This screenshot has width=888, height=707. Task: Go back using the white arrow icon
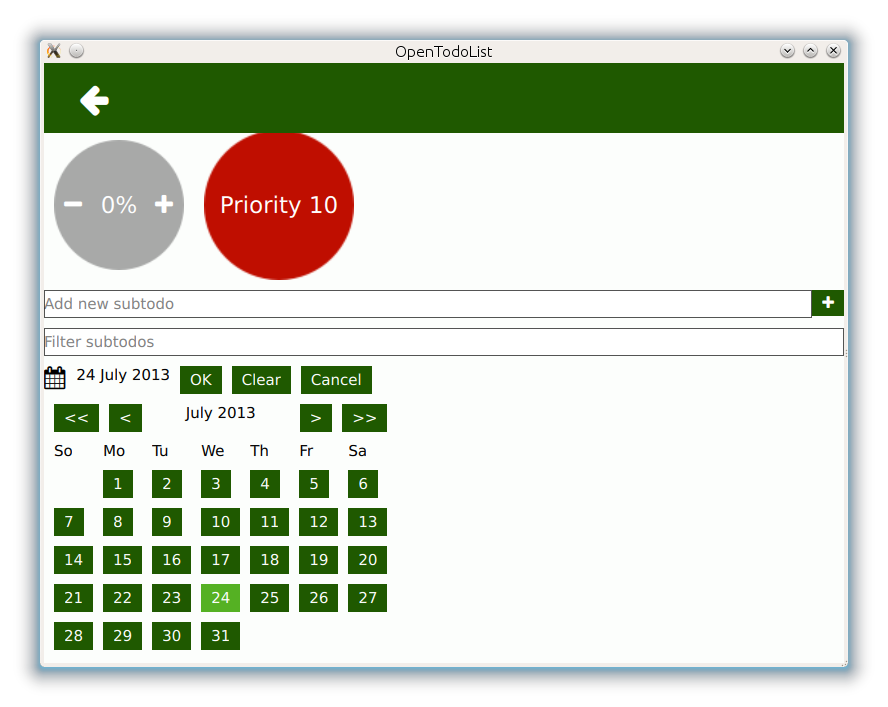94,101
